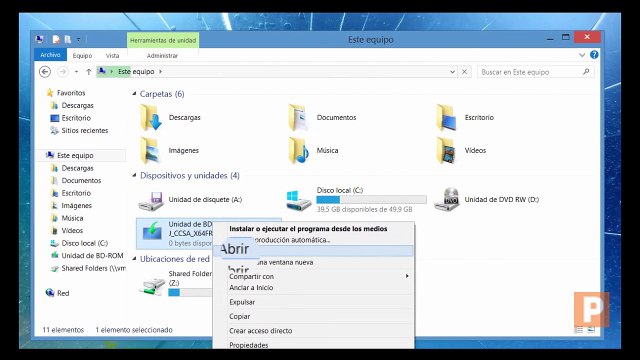Click Herramientas de unidad contextual tab
This screenshot has width=640, height=360.
(x=163, y=40)
